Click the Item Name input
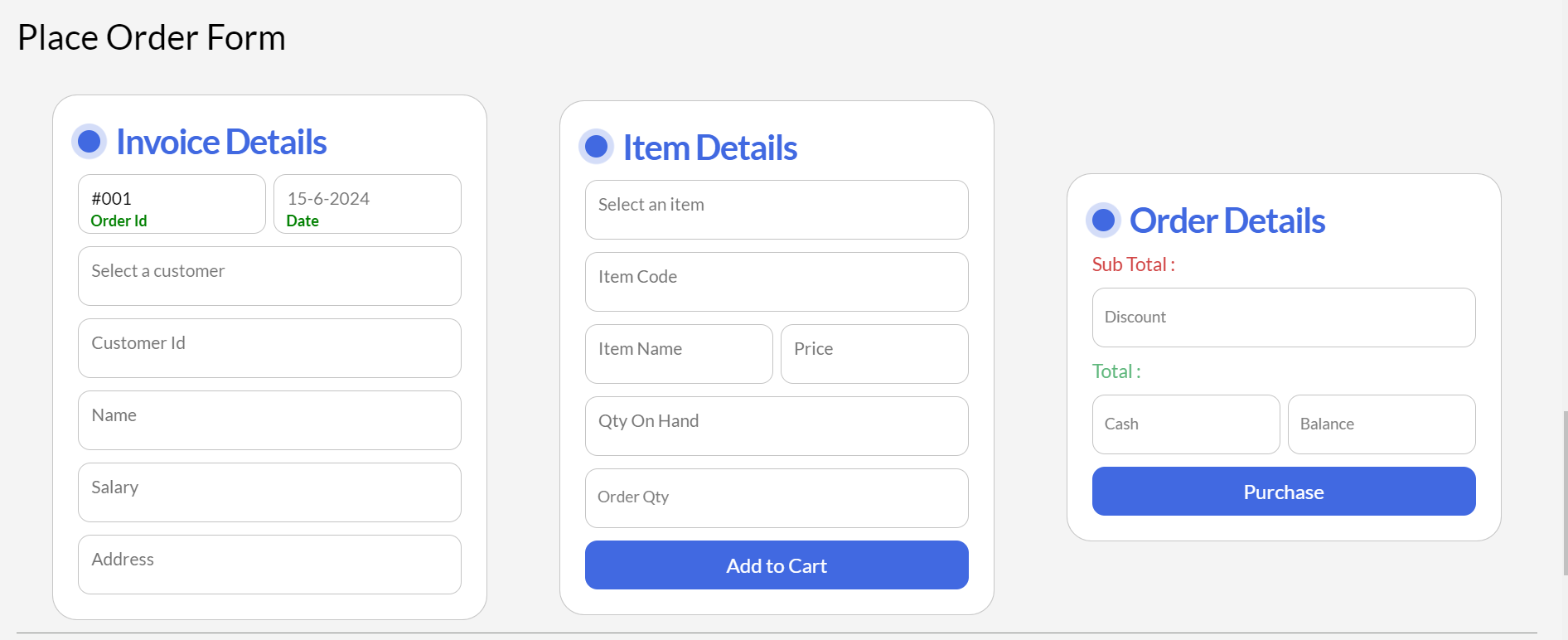 [679, 354]
